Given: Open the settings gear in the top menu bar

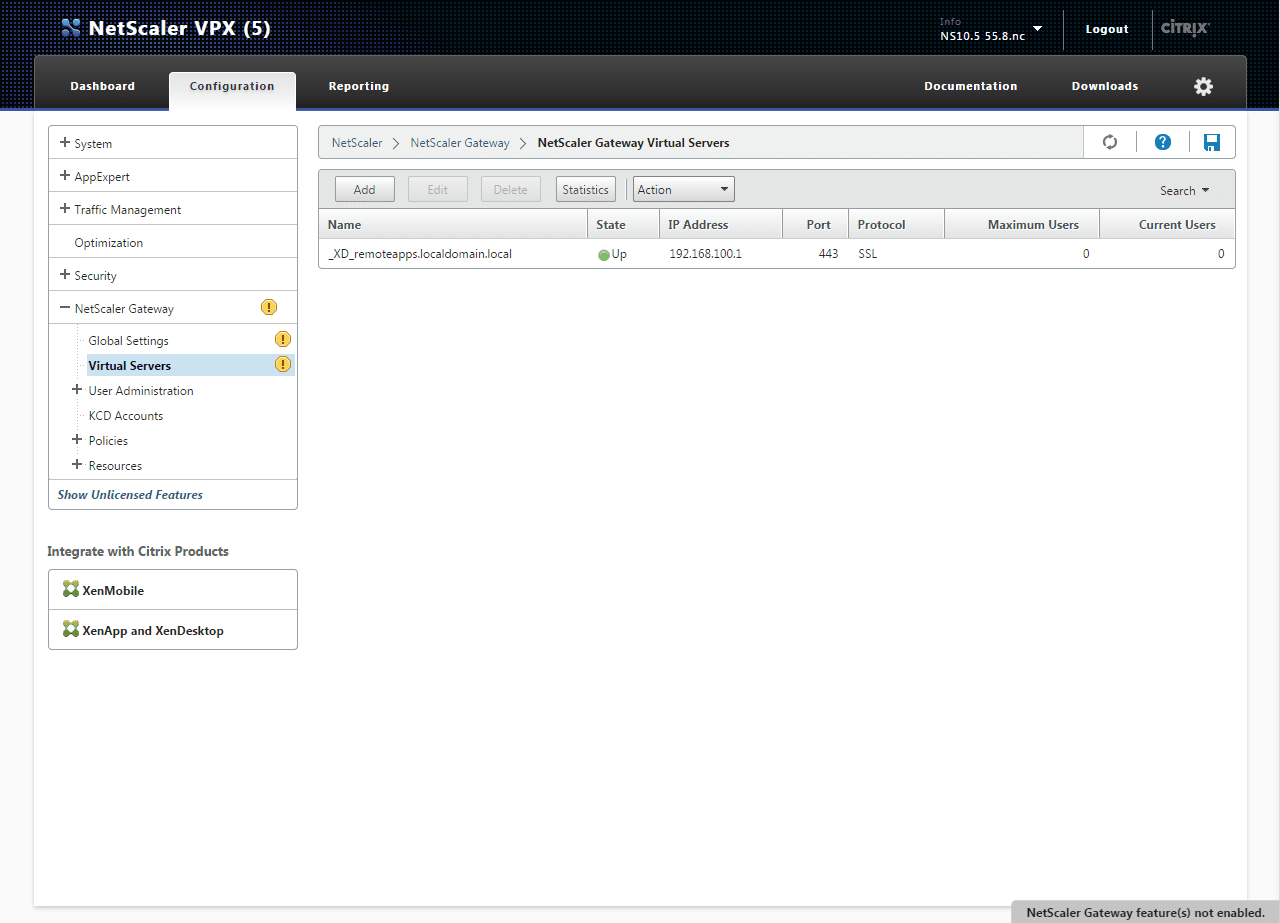Looking at the screenshot, I should 1202,86.
